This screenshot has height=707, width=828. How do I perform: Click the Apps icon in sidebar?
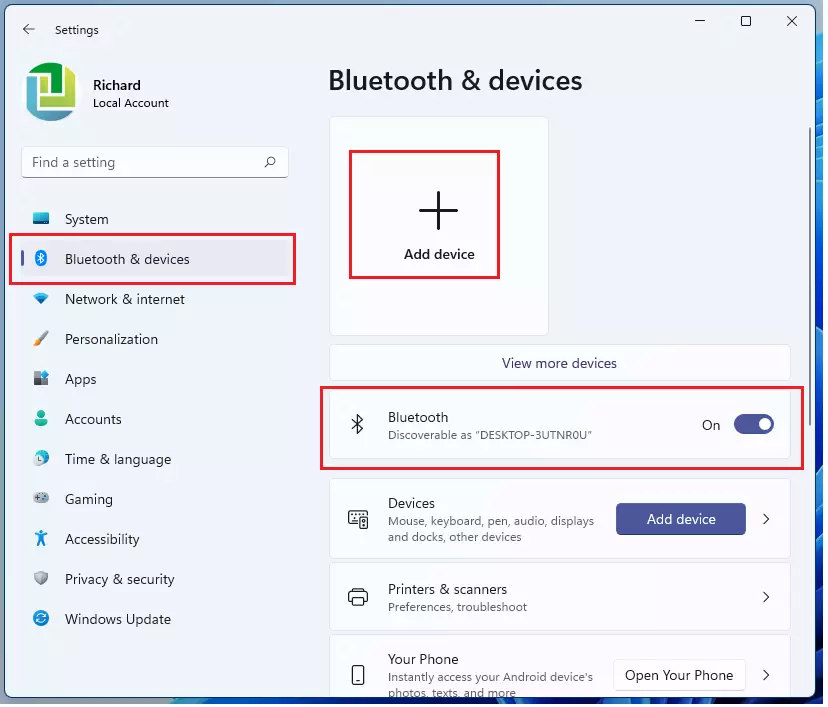click(x=41, y=380)
